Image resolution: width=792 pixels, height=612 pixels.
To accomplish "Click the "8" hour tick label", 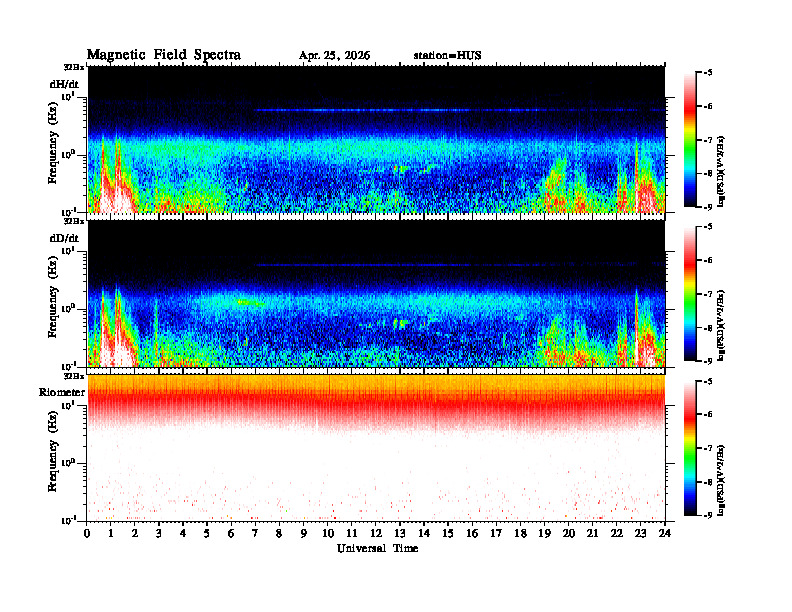I will (x=279, y=533).
